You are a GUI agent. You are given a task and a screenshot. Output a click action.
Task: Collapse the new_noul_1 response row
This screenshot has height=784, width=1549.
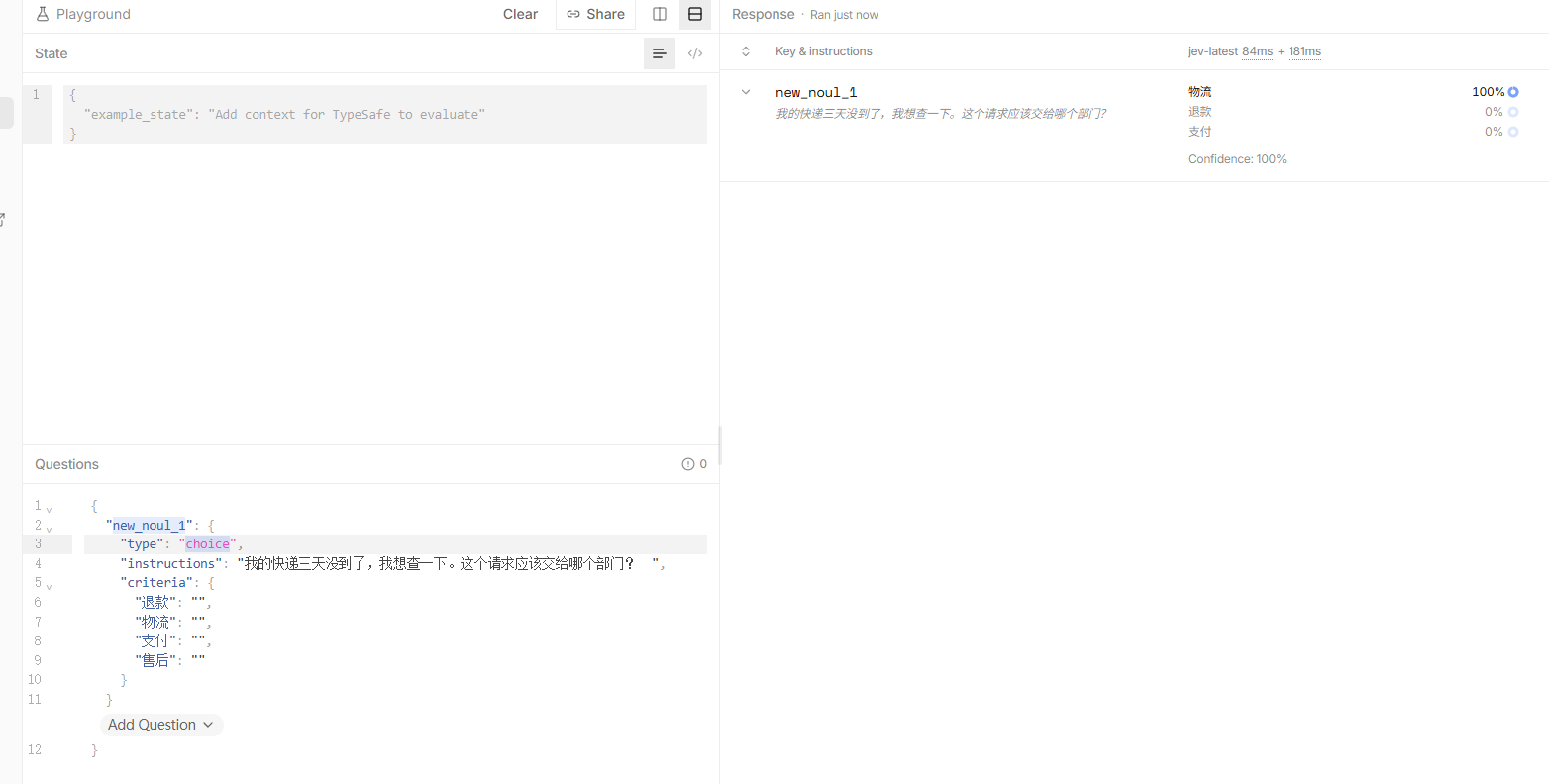coord(746,92)
